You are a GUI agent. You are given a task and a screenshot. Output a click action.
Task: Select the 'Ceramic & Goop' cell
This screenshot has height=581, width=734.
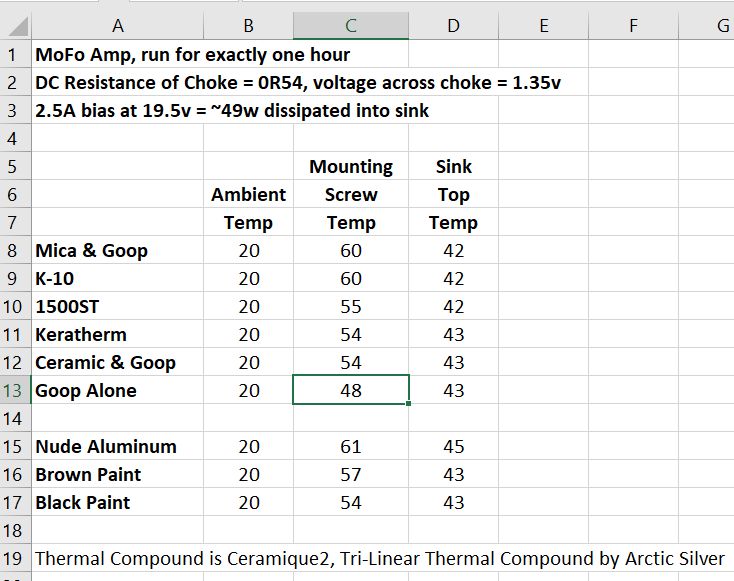coord(117,362)
